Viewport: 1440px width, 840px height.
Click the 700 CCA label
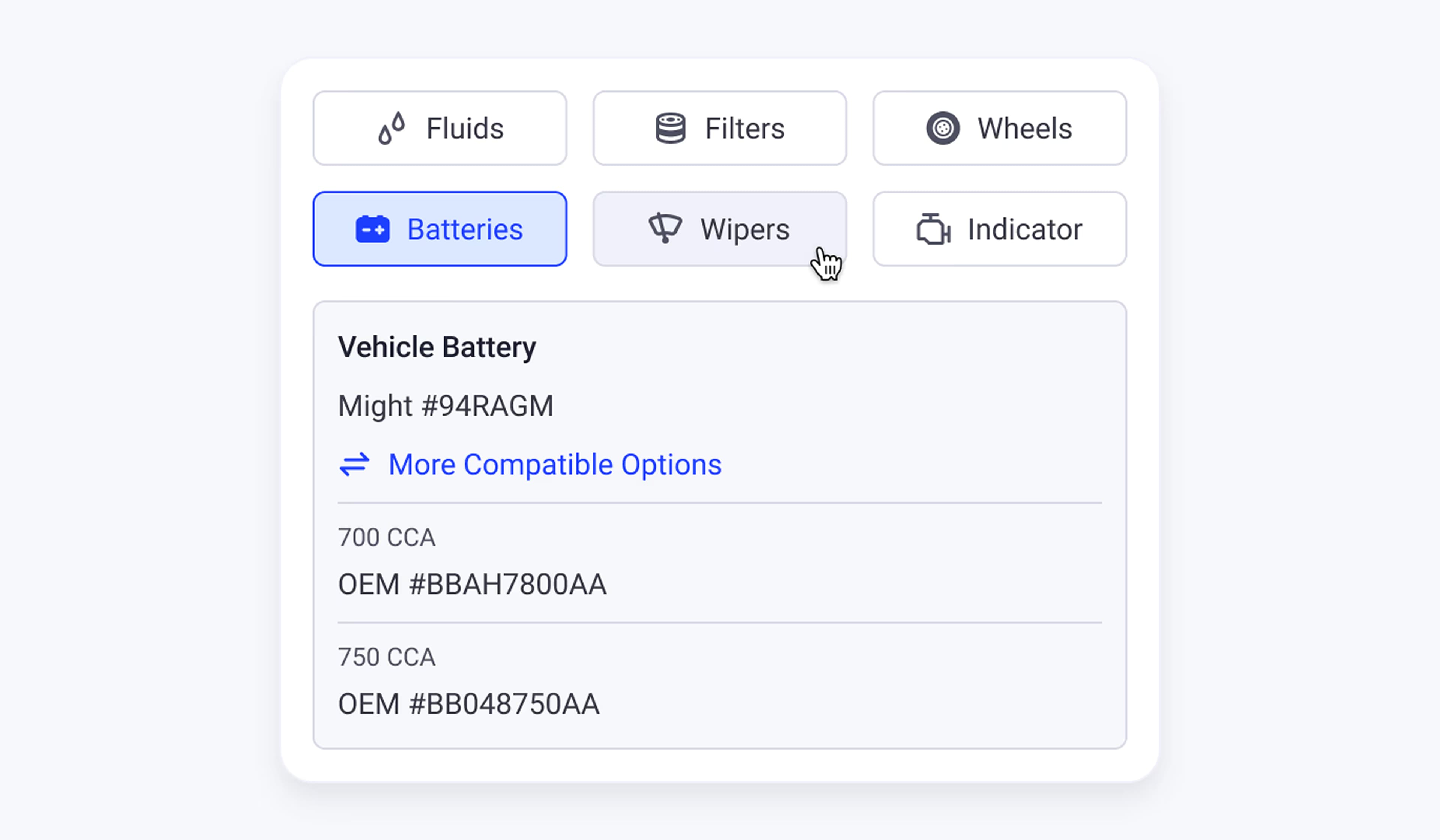point(387,538)
